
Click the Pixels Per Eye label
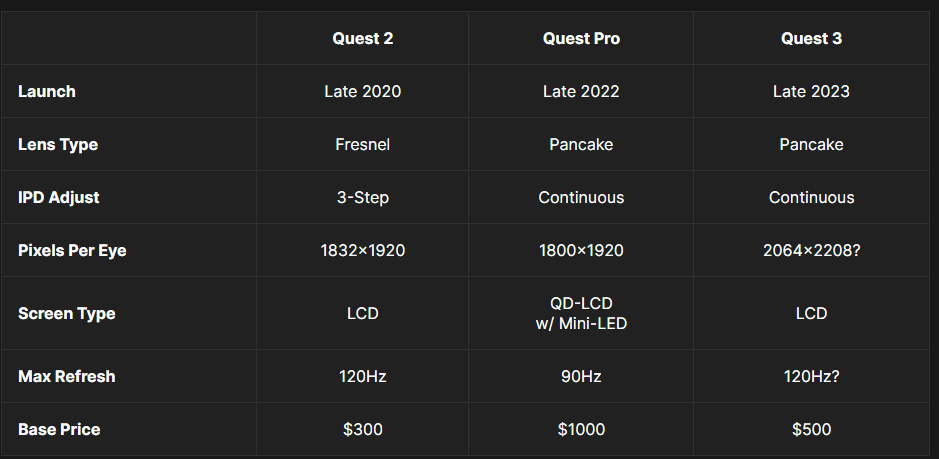point(72,250)
